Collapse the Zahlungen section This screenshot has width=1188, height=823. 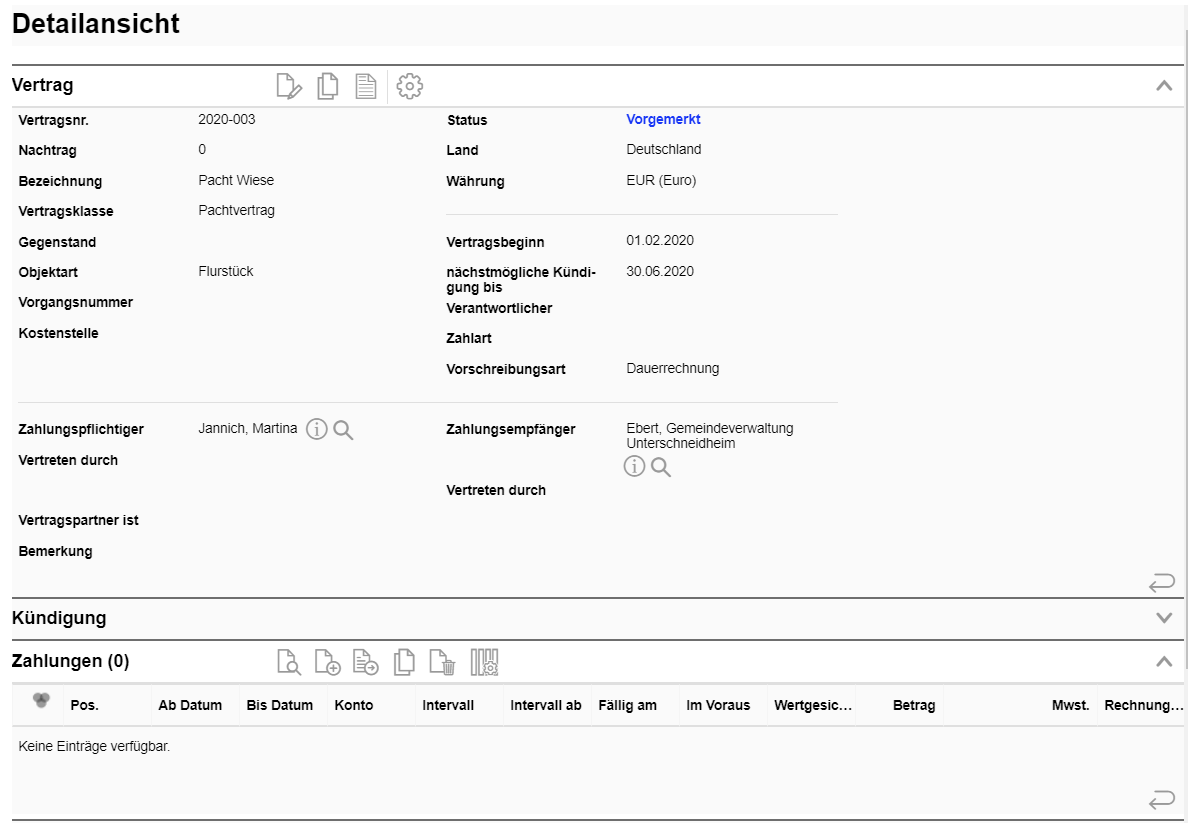1163,661
